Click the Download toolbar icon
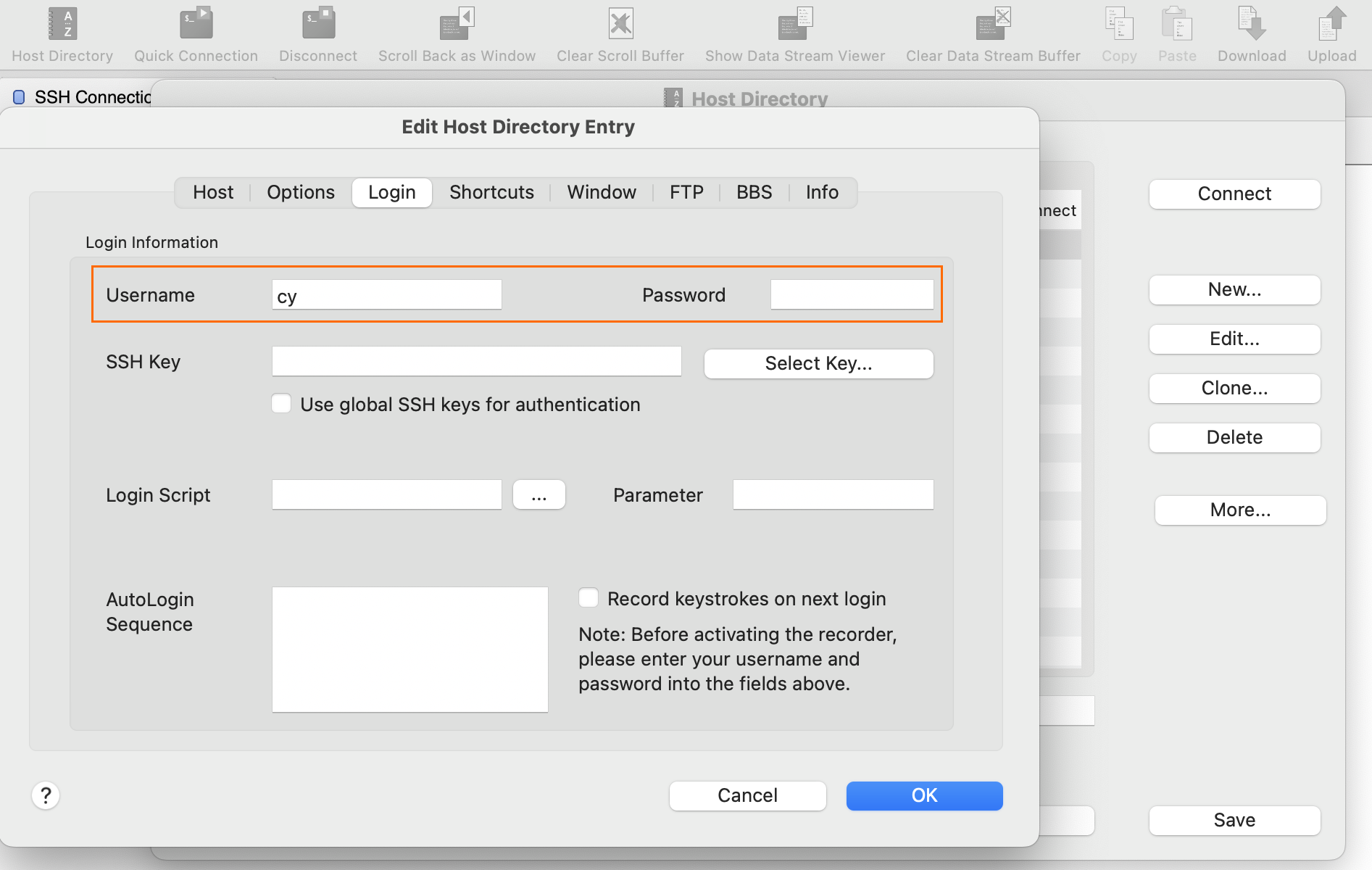This screenshot has height=870, width=1372. [1252, 24]
